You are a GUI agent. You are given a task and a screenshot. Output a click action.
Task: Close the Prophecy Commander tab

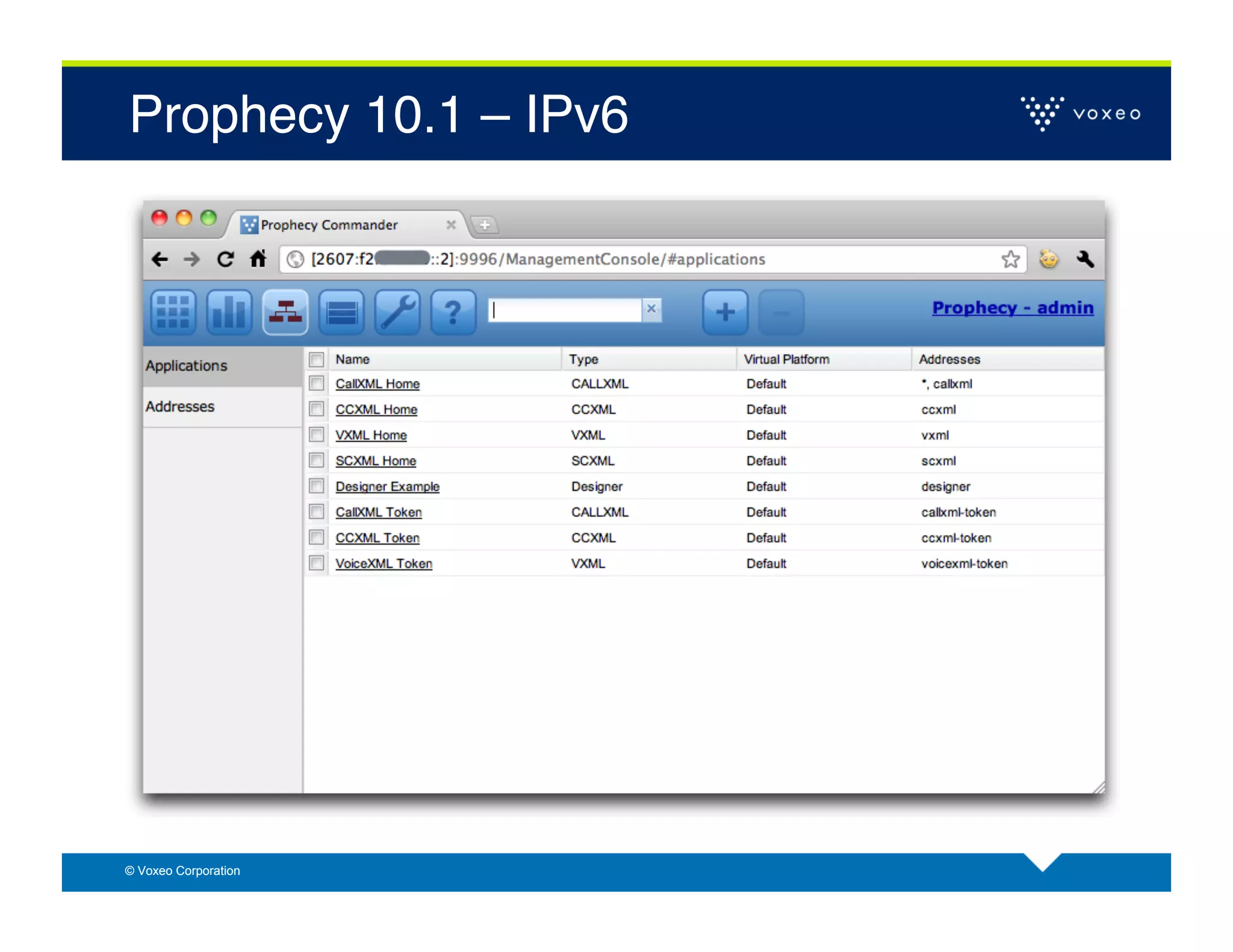click(x=451, y=224)
